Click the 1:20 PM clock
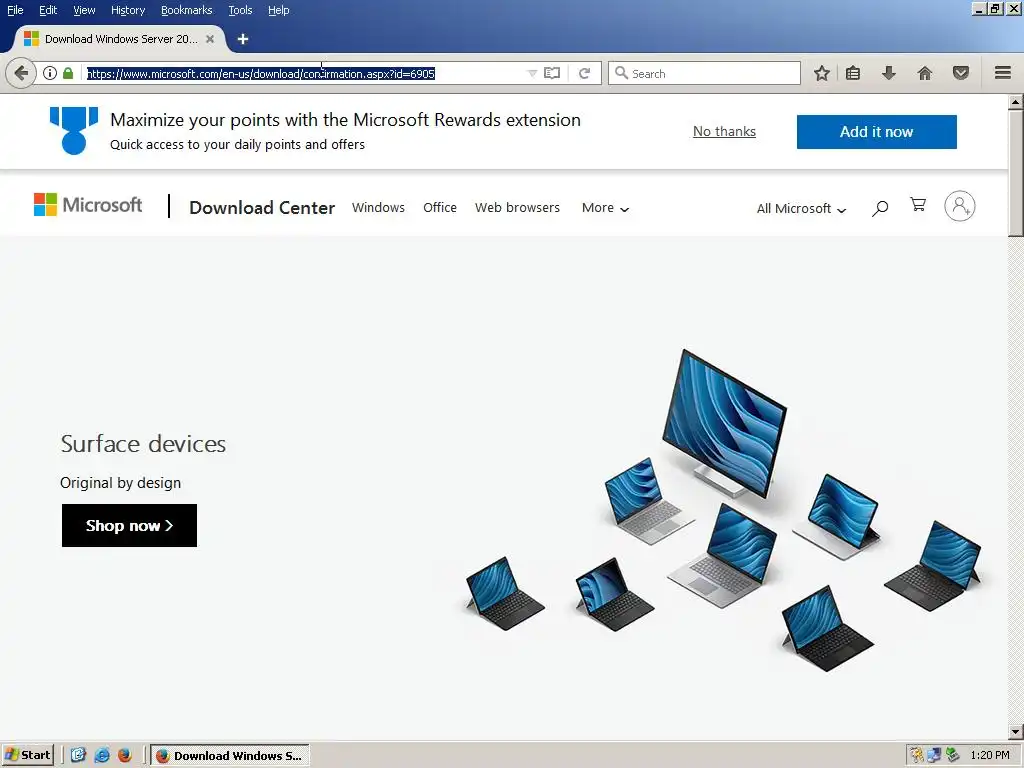This screenshot has width=1024, height=768. 989,756
